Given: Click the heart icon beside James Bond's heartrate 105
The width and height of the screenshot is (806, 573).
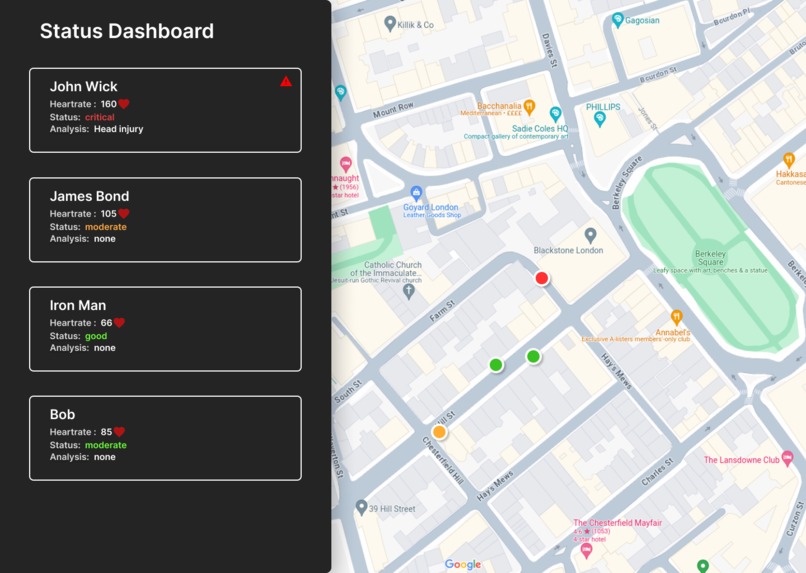Looking at the screenshot, I should coord(124,213).
